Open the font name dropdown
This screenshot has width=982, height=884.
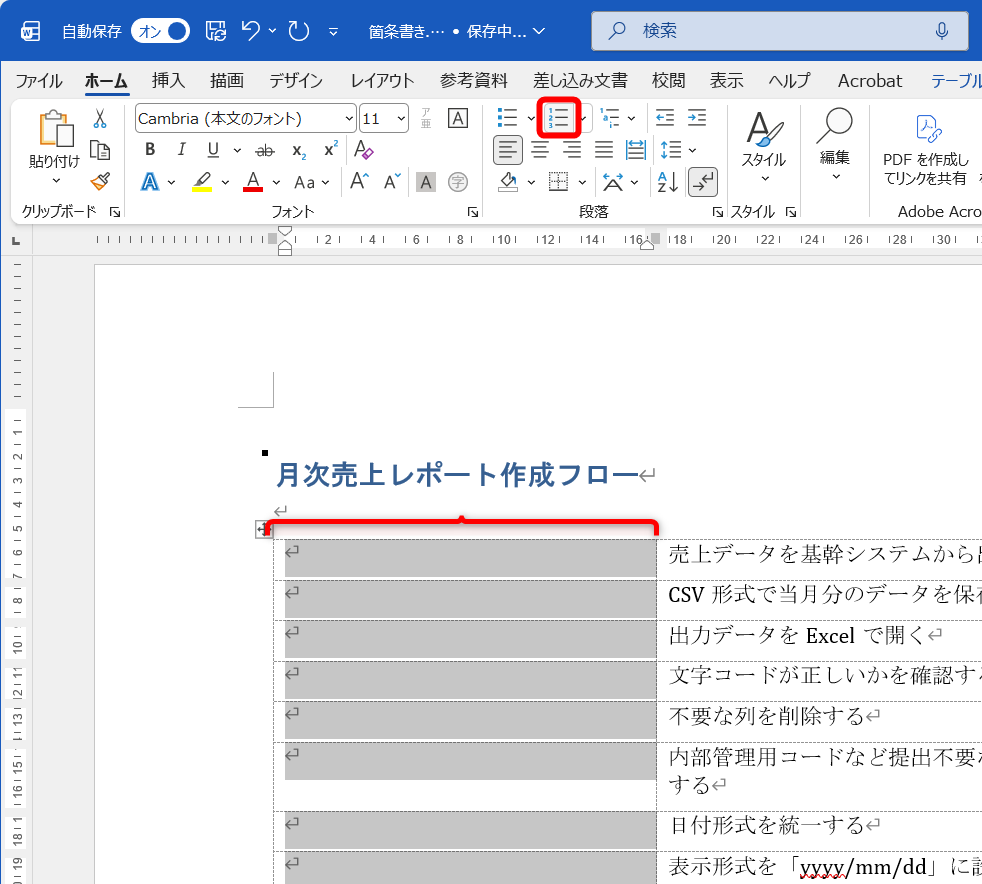click(348, 117)
